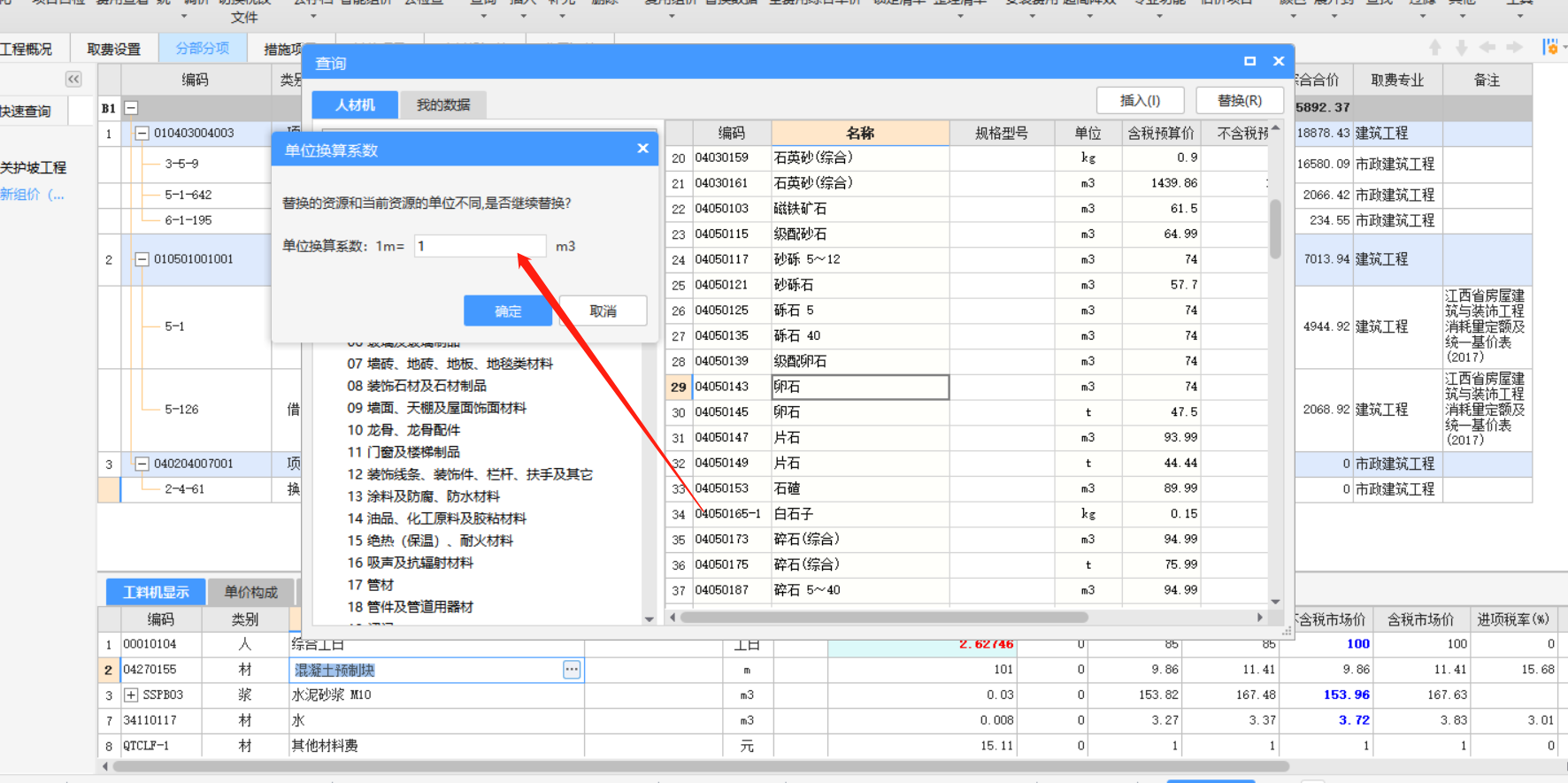Switch to the 单价构成 tab

pyautogui.click(x=251, y=592)
